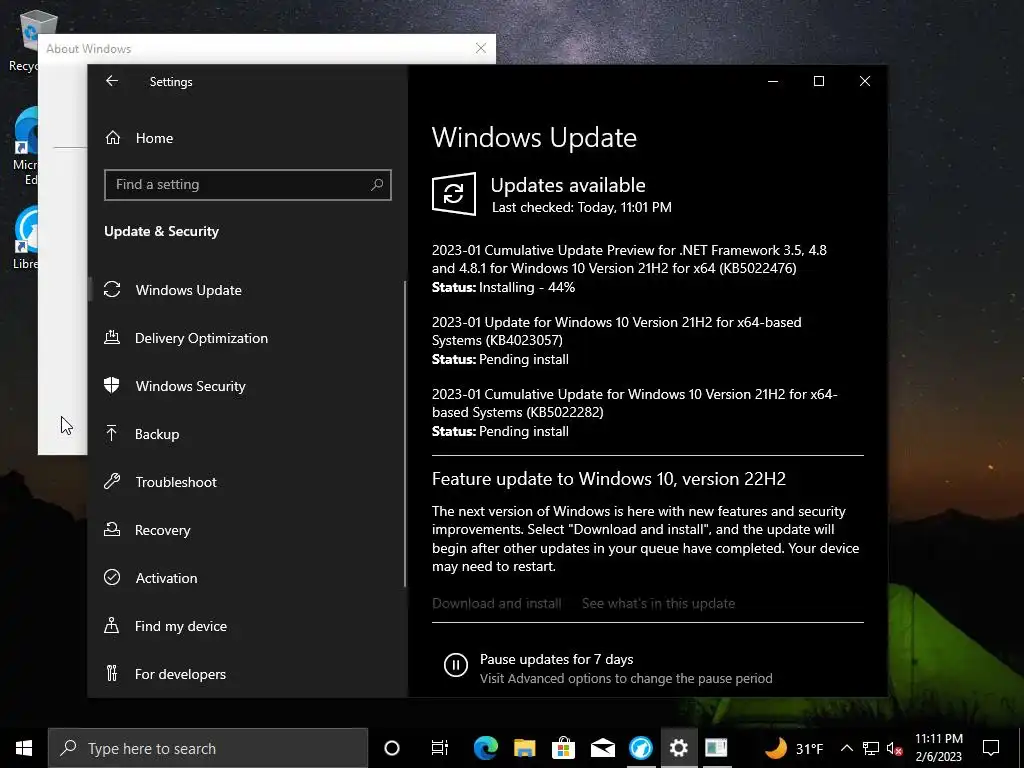This screenshot has height=768, width=1024.
Task: Close the About Windows dialog
Action: click(x=481, y=48)
